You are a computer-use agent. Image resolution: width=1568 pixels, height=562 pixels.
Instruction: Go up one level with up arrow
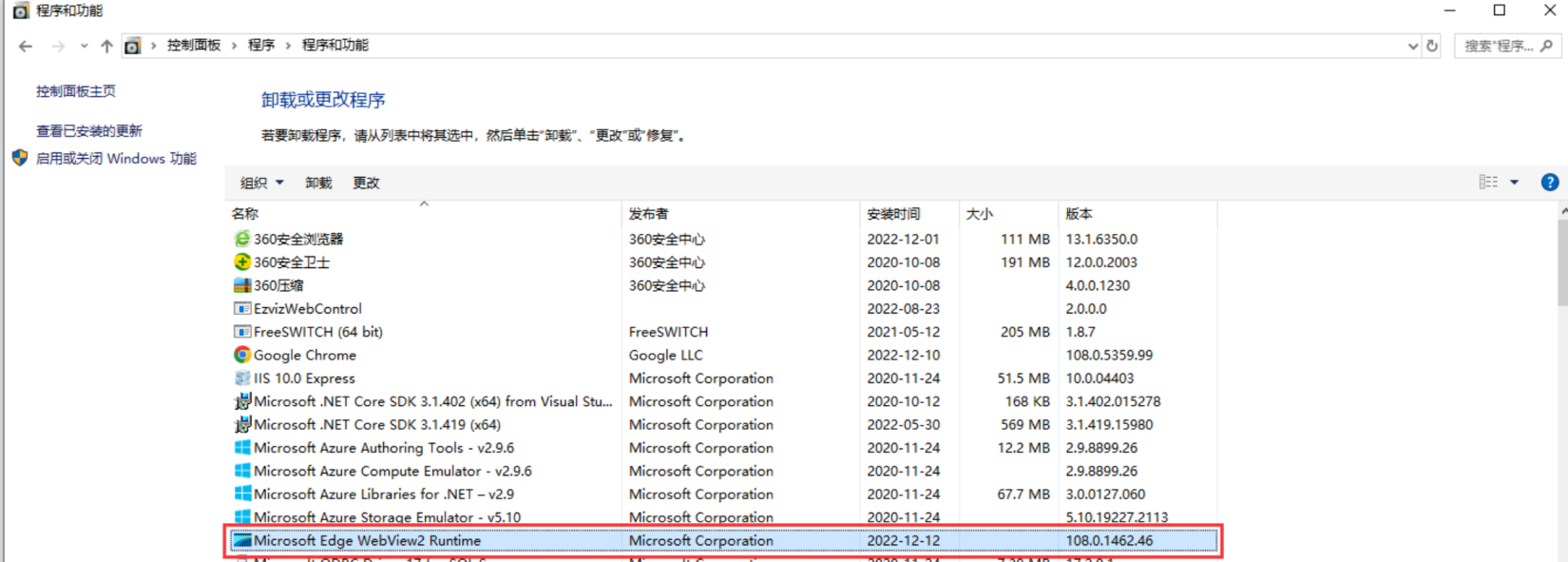[106, 46]
